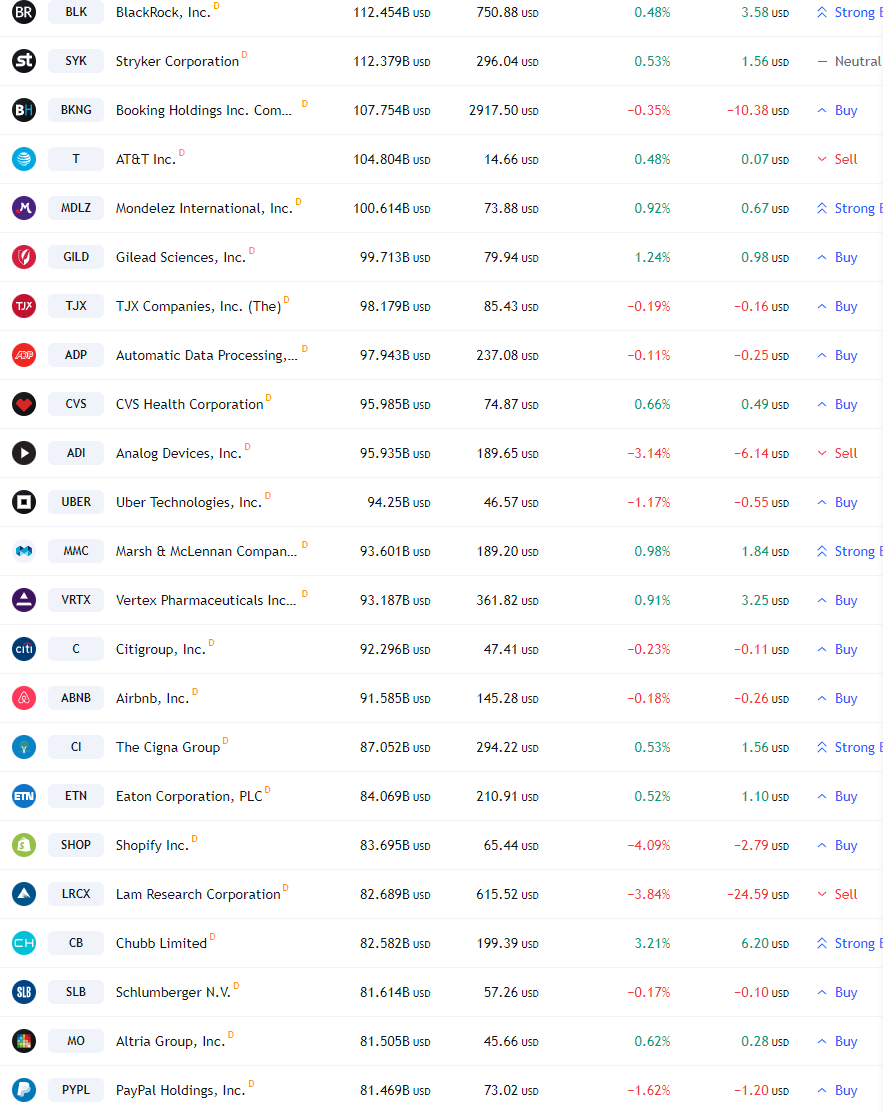Click Booking Holdings price 2917.50 USD

[x=504, y=111]
